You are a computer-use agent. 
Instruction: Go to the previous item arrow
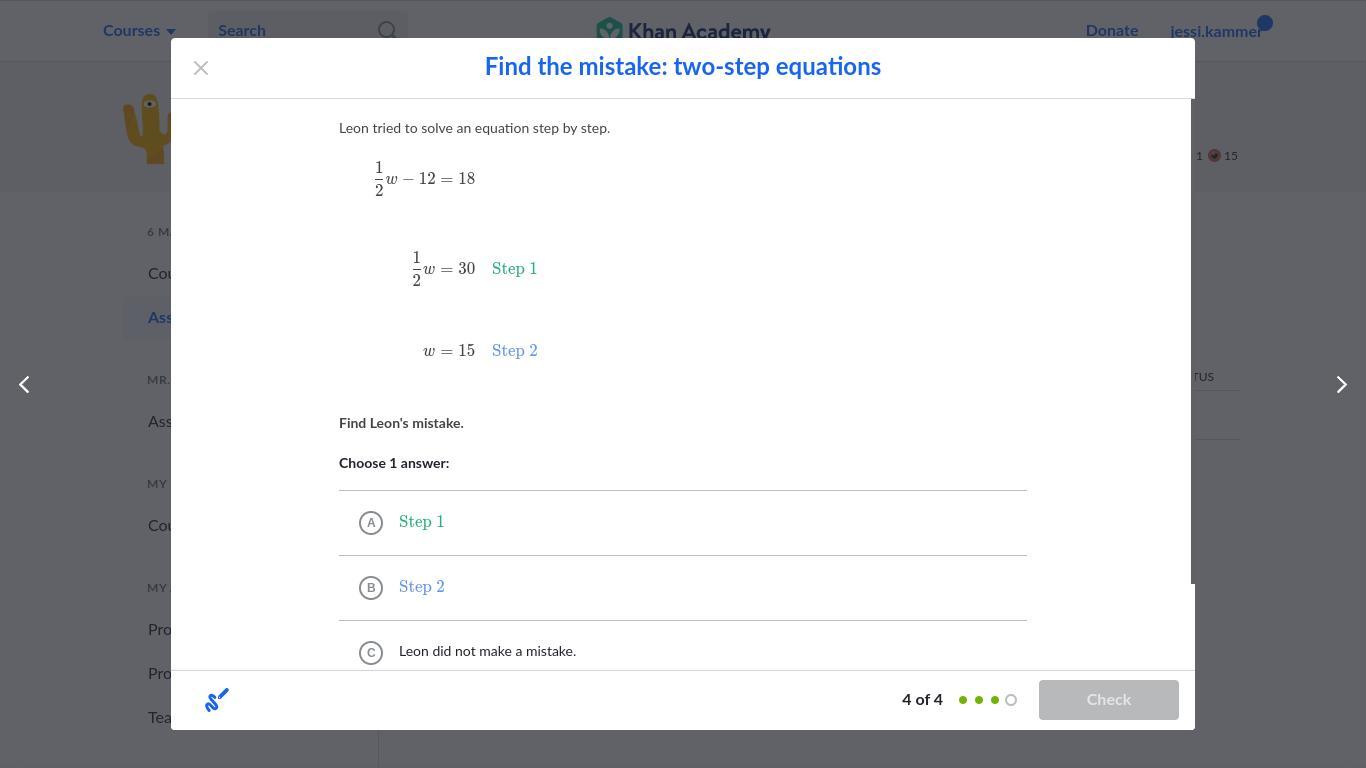(25, 385)
